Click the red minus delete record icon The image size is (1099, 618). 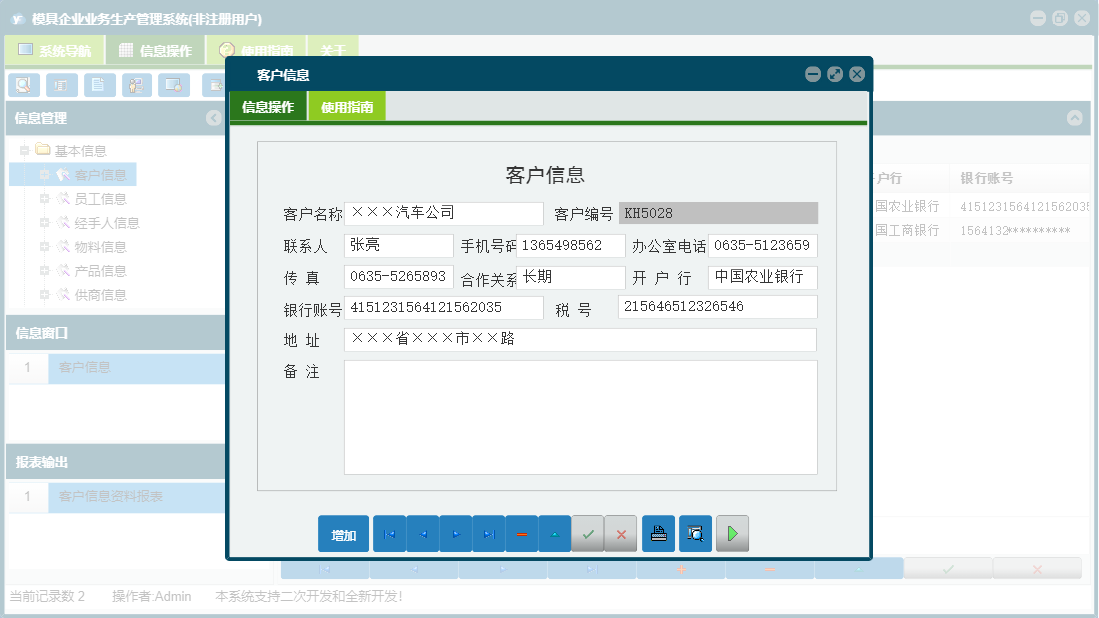tap(522, 533)
